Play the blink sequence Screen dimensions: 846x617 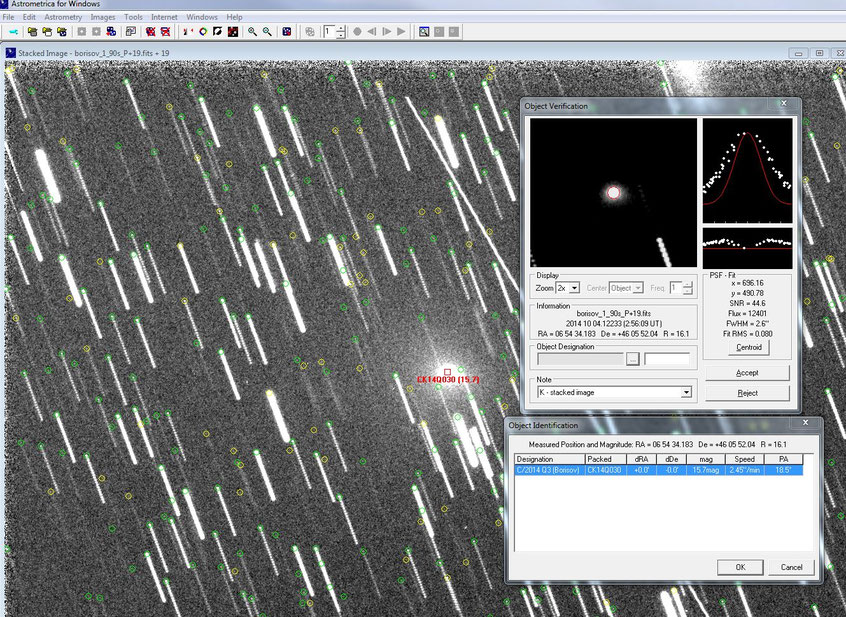401,32
